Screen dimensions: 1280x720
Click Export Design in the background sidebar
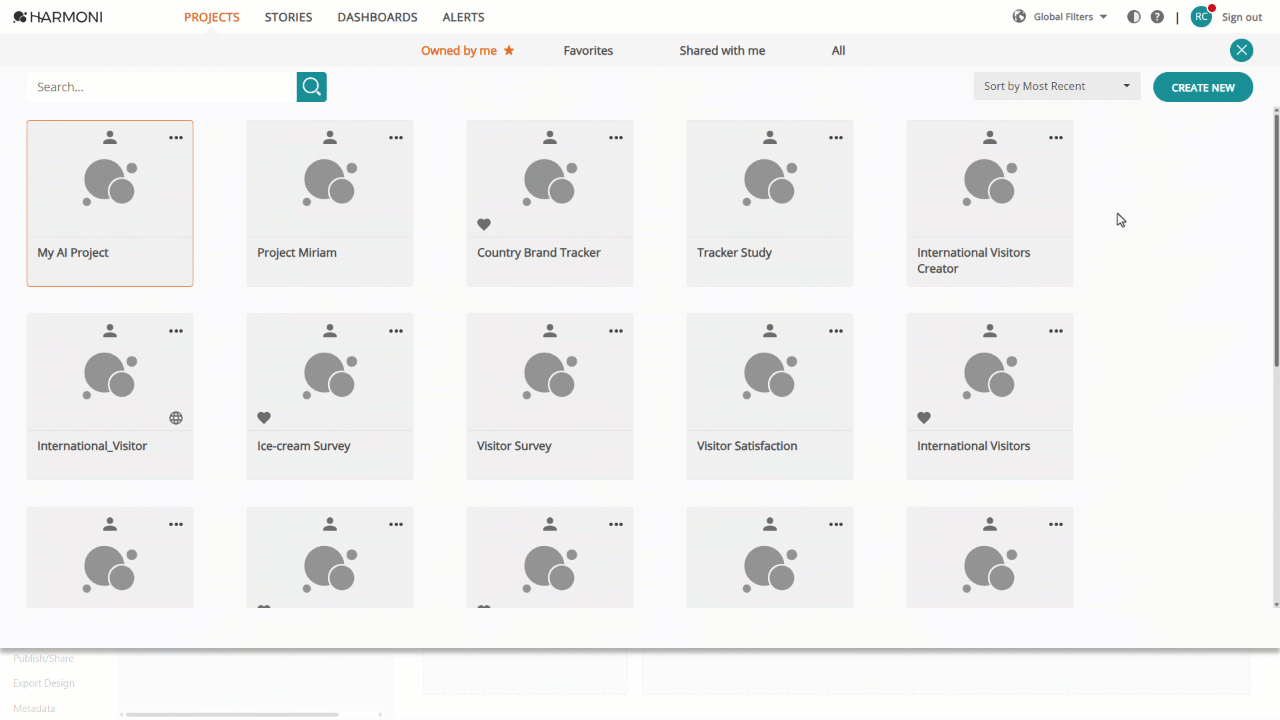(44, 683)
